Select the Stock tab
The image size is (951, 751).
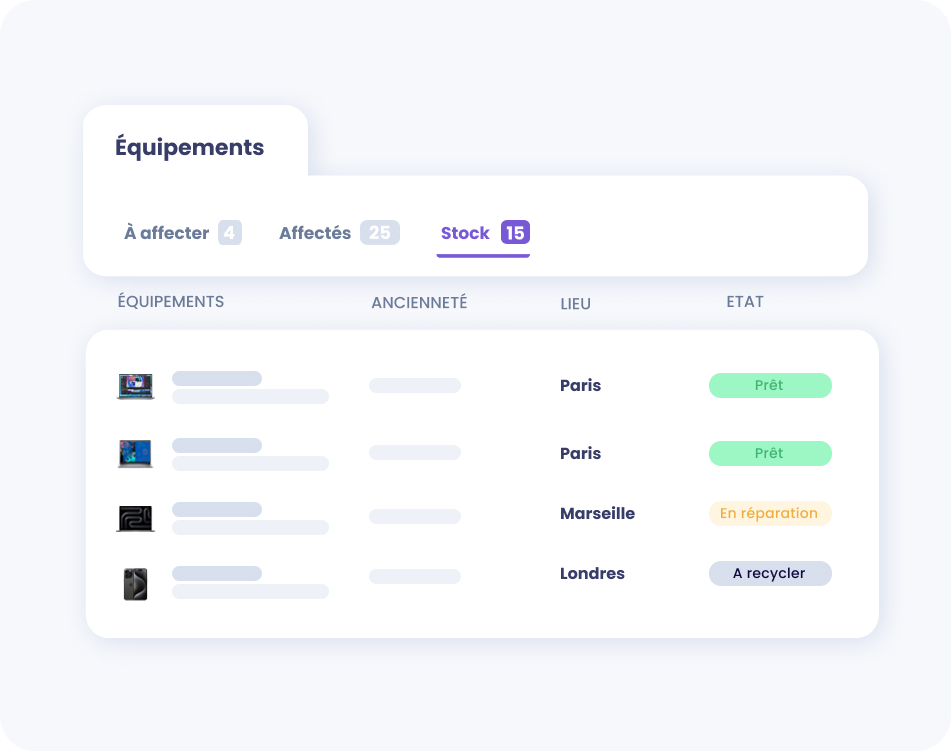pos(465,233)
